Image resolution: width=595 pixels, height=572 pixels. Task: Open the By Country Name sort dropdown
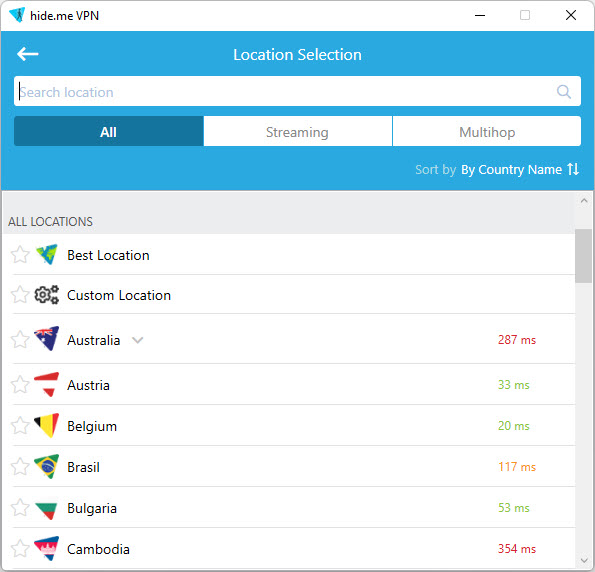(x=511, y=170)
